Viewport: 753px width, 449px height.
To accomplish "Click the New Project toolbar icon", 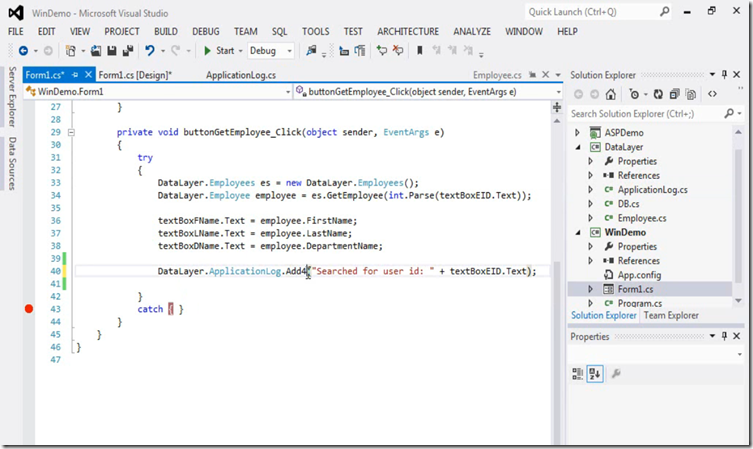I will [x=71, y=50].
